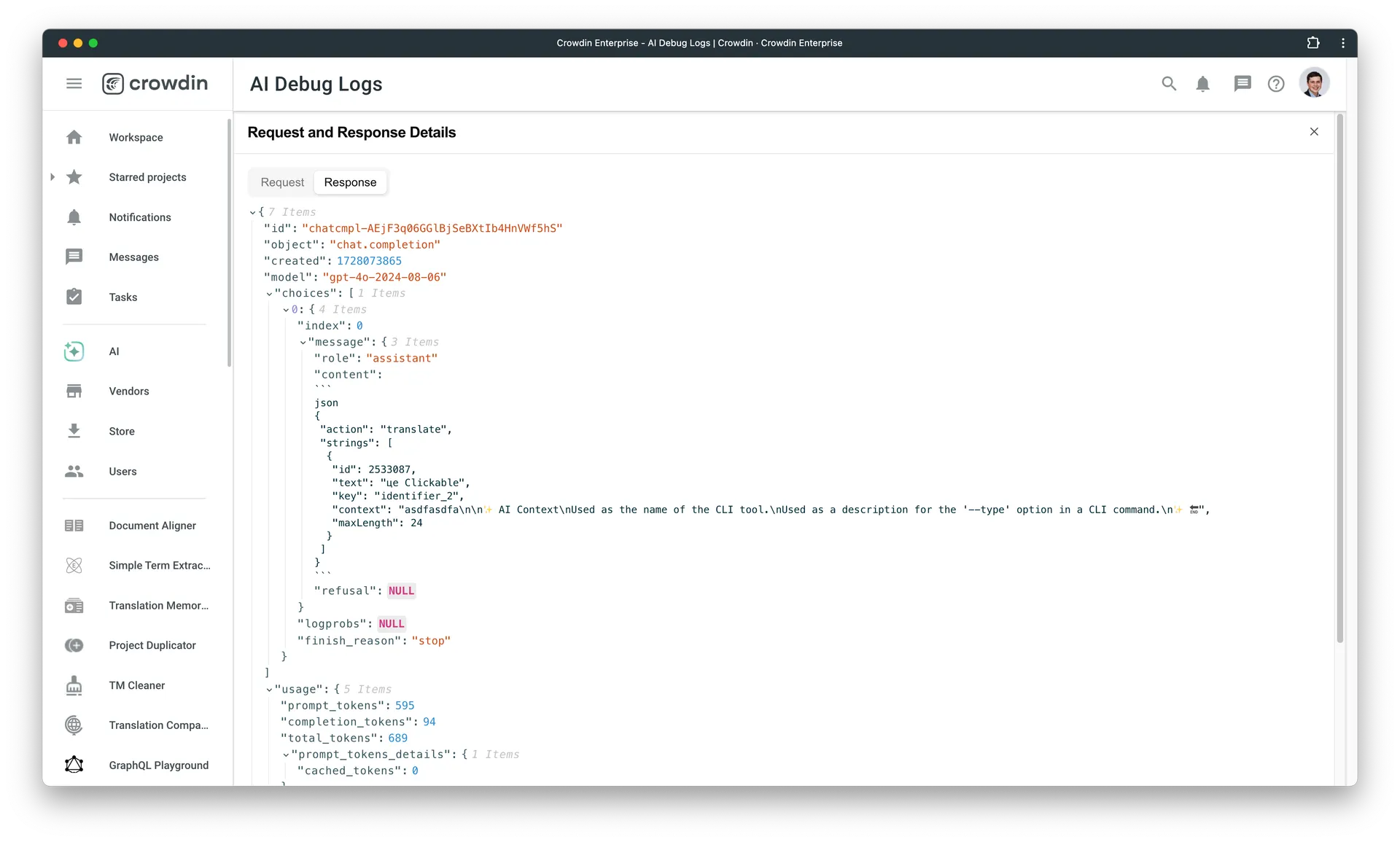Open Vendors in the sidebar
Screen dimensions: 1400x842
(x=129, y=391)
